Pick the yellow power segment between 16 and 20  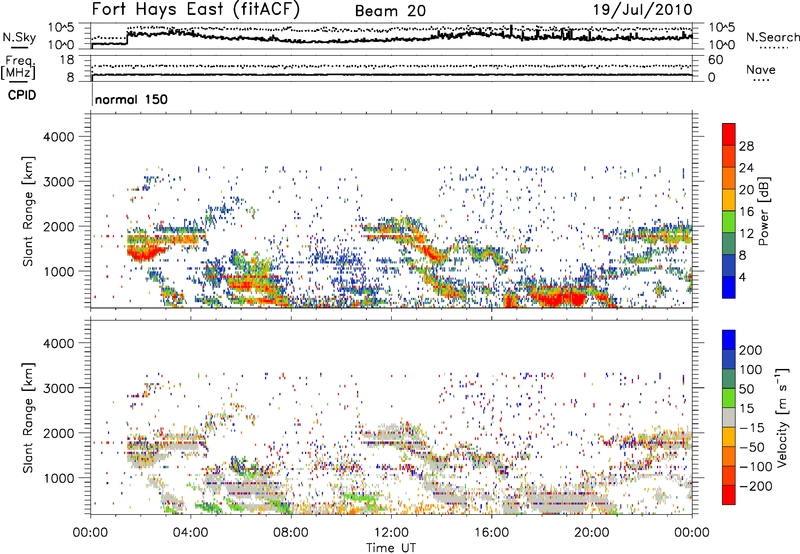[729, 200]
